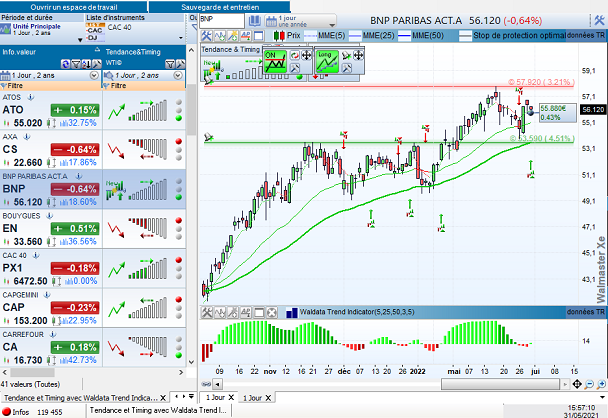Click the pan/move chart crosshair icon

pyautogui.click(x=577, y=384)
